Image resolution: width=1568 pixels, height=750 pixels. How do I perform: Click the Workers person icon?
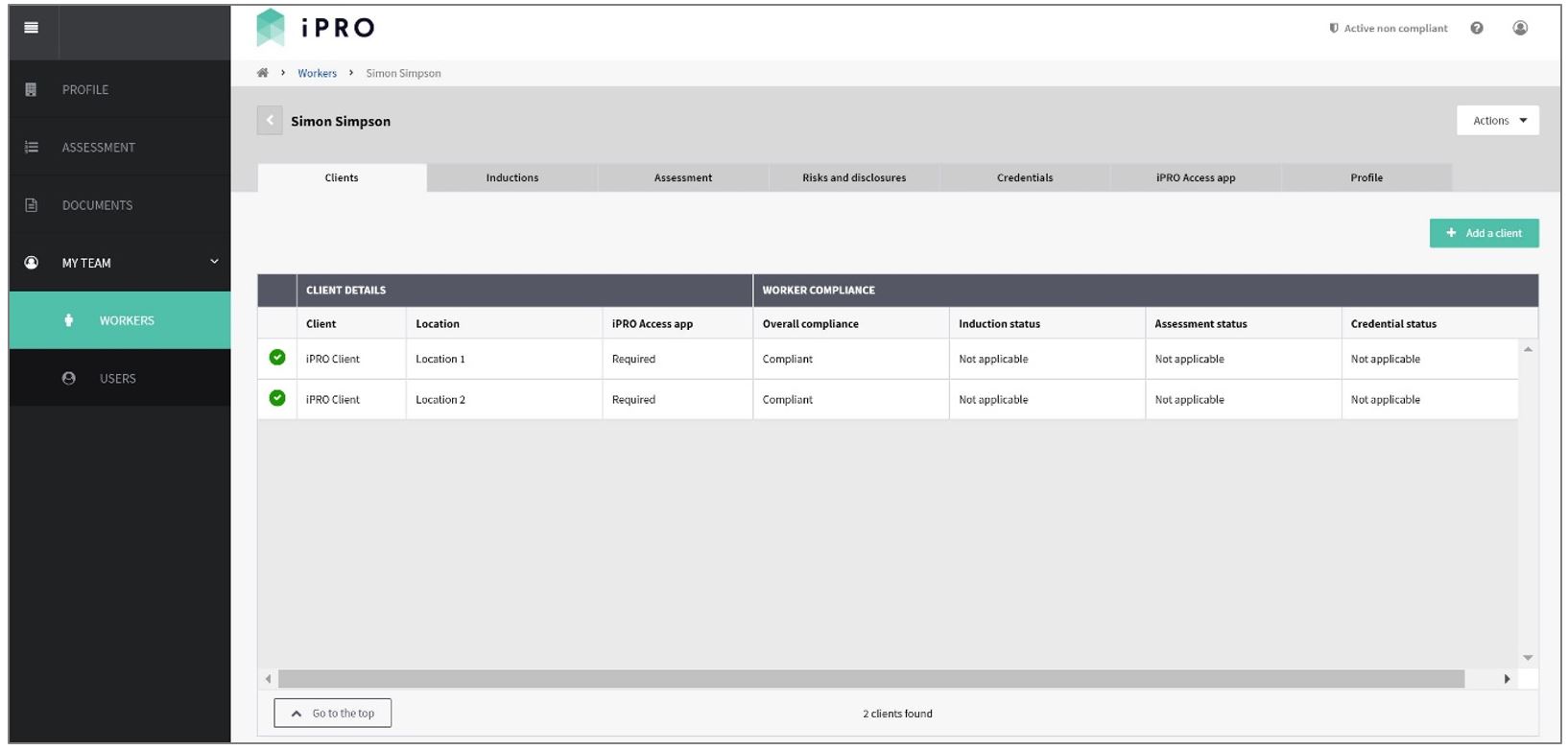click(68, 320)
